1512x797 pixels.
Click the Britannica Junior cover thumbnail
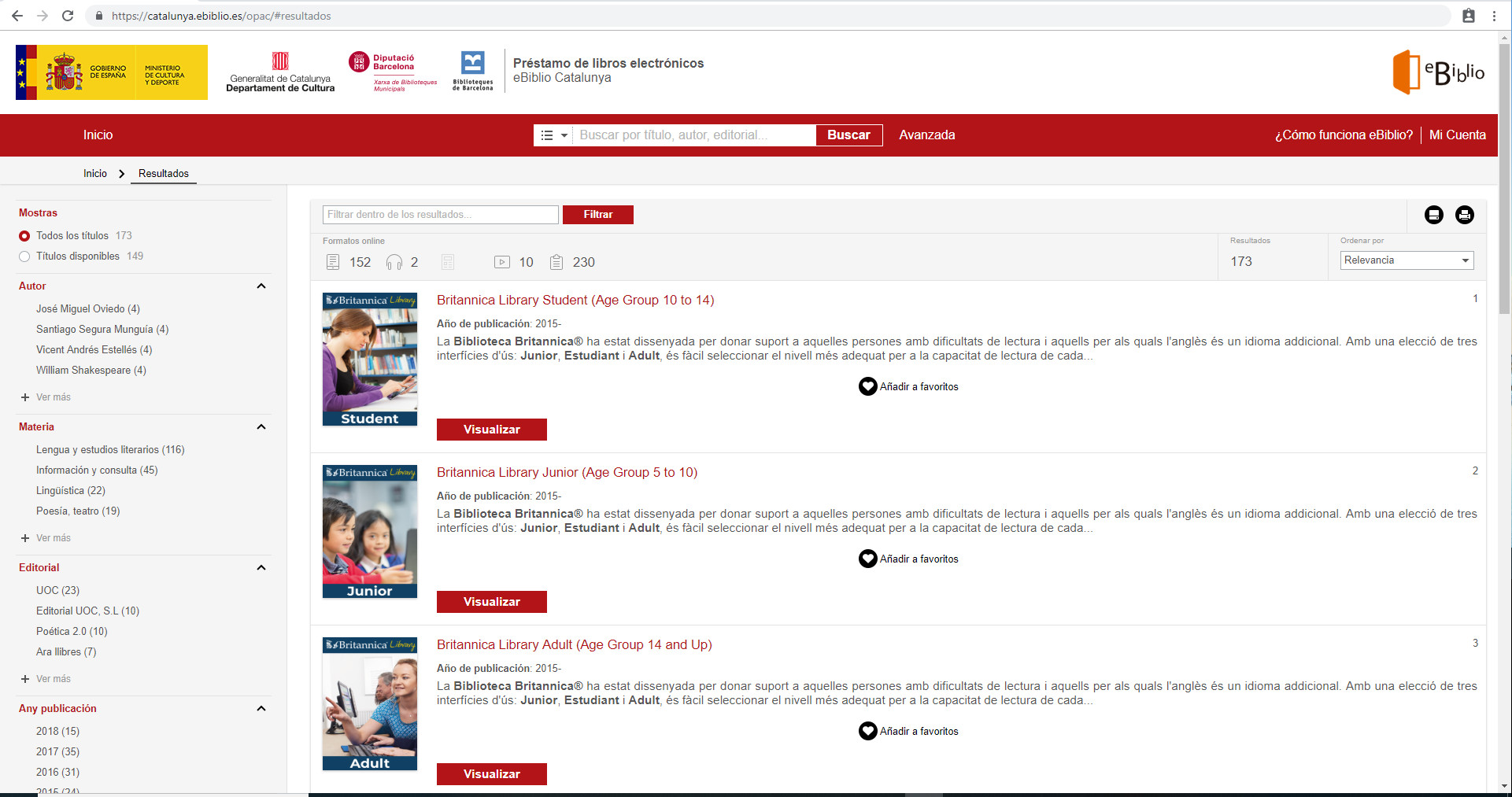click(x=370, y=532)
